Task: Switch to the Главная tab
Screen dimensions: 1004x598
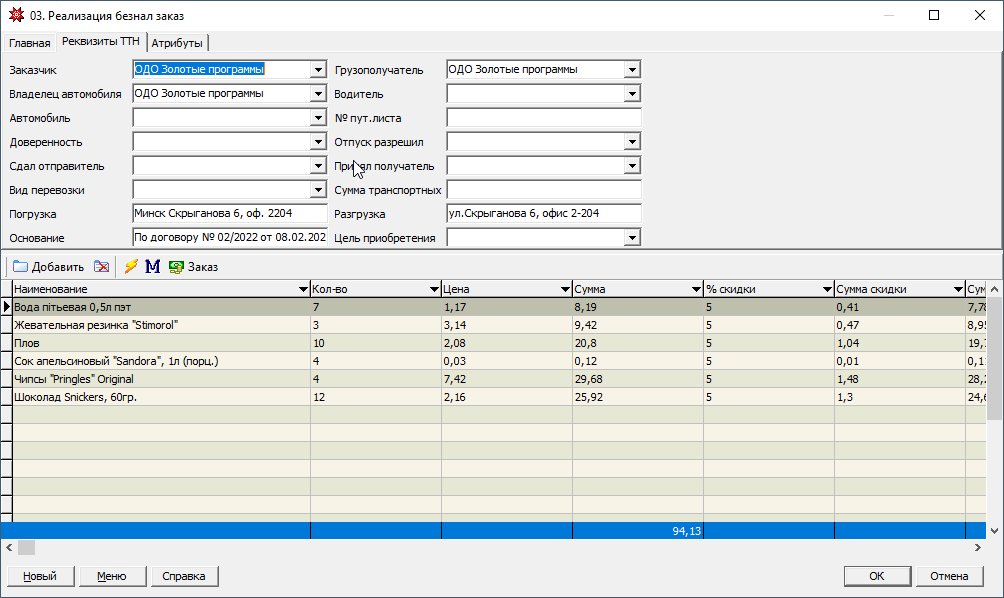Action: pyautogui.click(x=29, y=43)
